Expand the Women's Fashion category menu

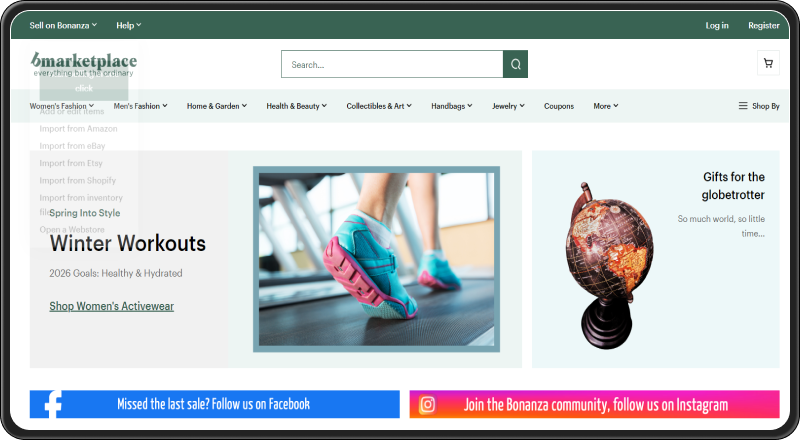click(62, 106)
